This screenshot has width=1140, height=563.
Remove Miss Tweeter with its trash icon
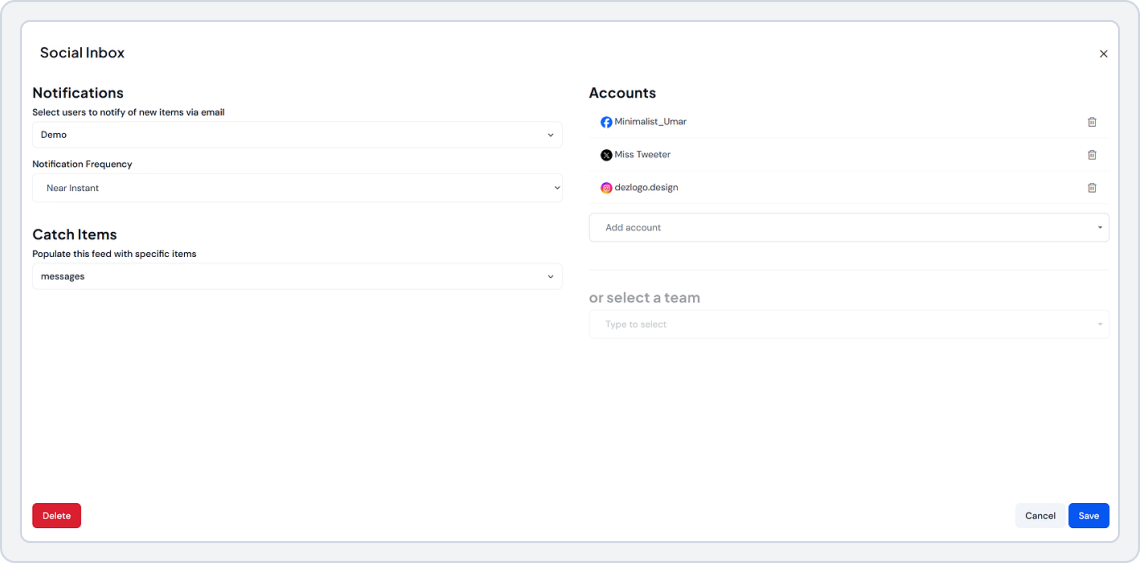click(1091, 155)
